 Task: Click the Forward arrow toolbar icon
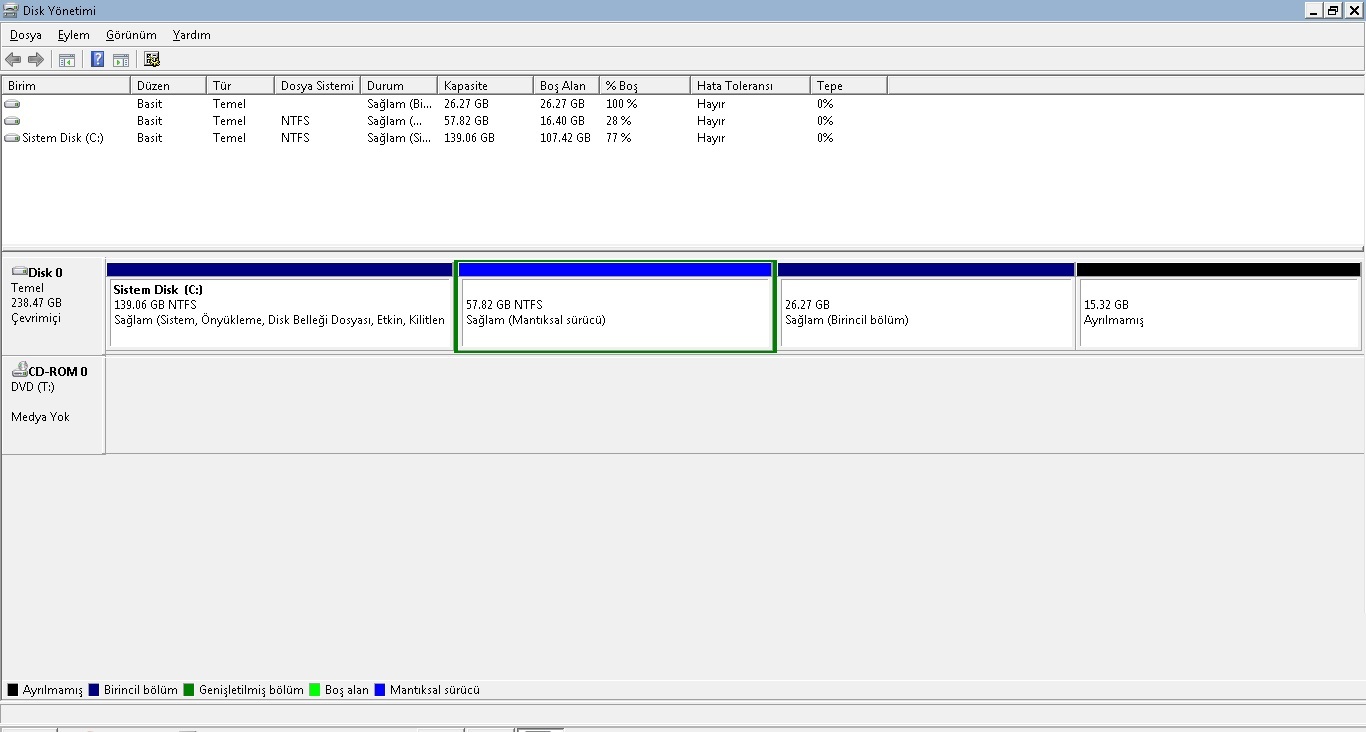[x=36, y=60]
